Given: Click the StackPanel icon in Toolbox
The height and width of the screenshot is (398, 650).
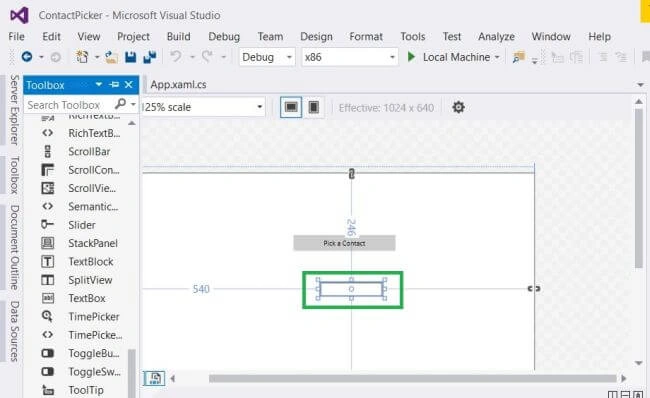Looking at the screenshot, I should pyautogui.click(x=48, y=243).
